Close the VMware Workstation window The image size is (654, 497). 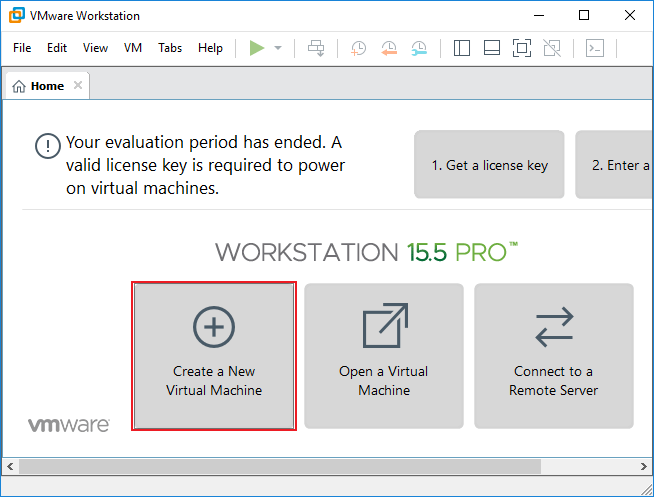tap(630, 15)
